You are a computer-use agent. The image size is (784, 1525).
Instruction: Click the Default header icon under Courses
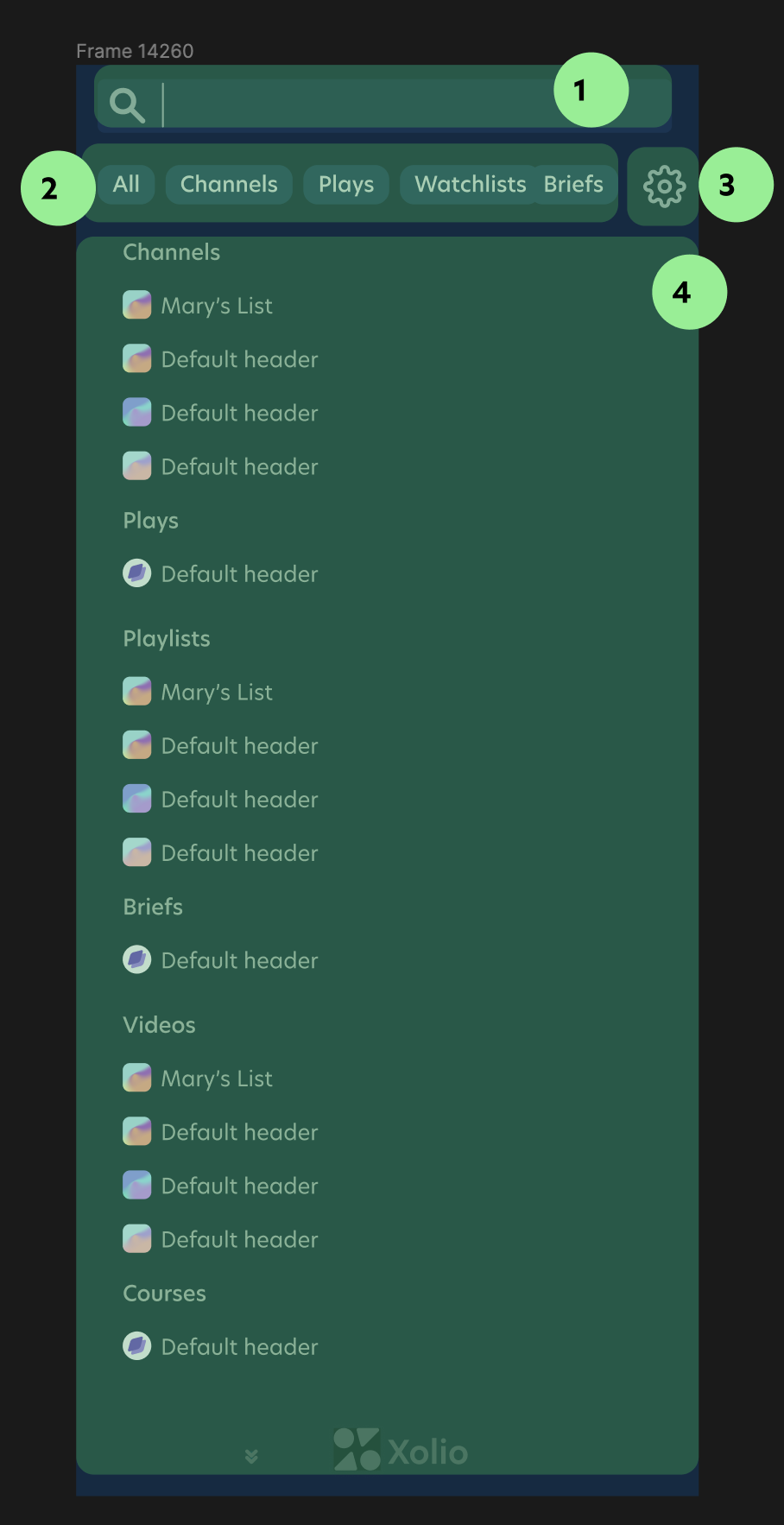click(136, 1345)
